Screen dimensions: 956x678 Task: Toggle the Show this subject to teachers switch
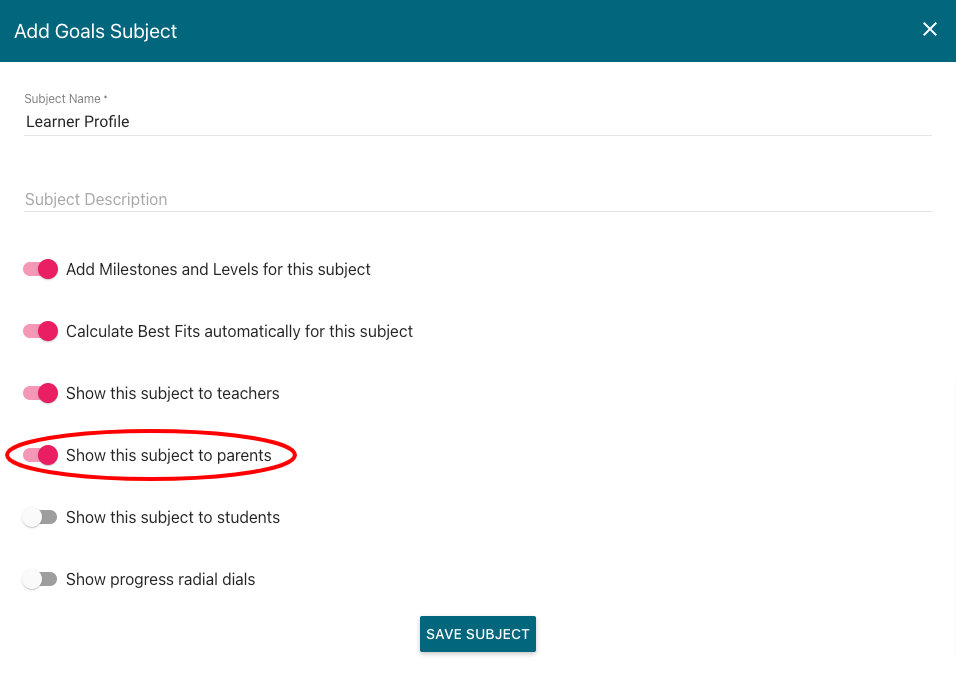pos(40,393)
